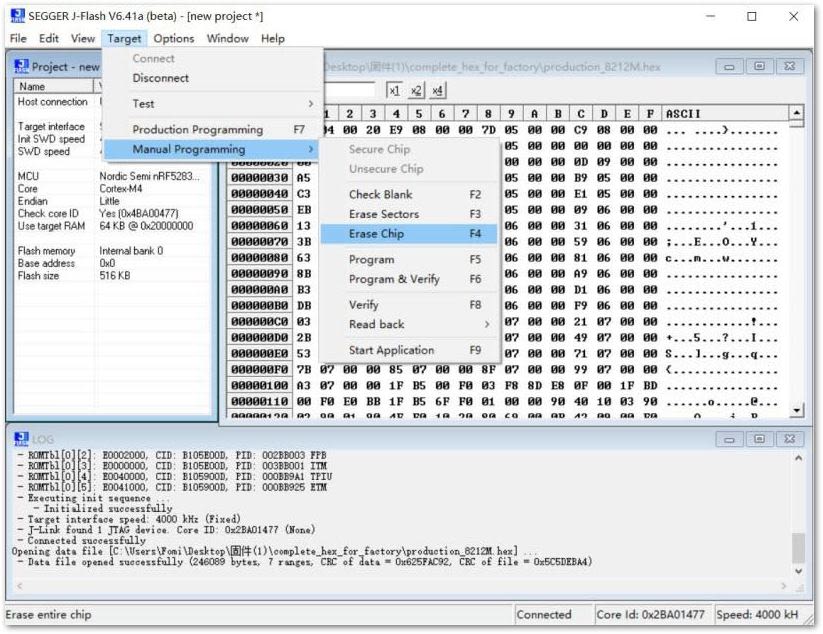The width and height of the screenshot is (823, 634).
Task: Minimize the hex data file window
Action: click(729, 67)
